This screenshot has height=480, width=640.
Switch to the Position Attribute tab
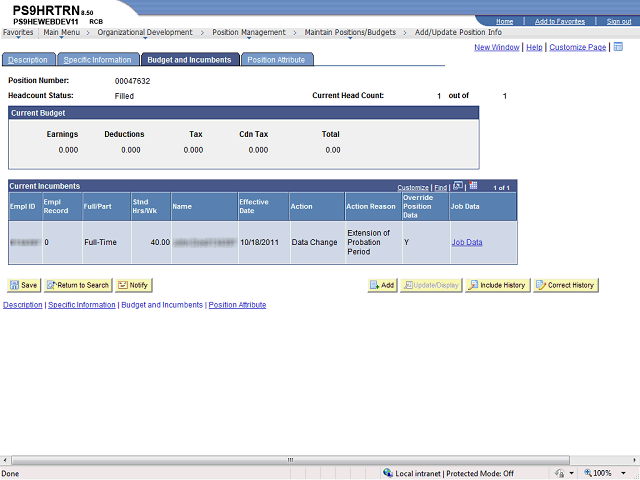tap(276, 60)
